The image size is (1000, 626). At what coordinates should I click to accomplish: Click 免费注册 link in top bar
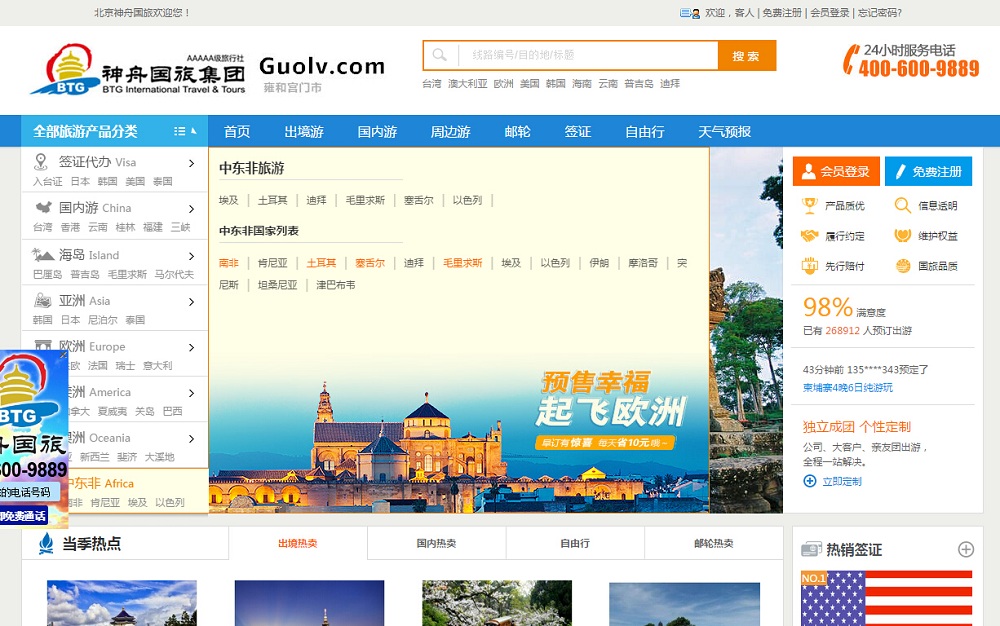point(782,13)
